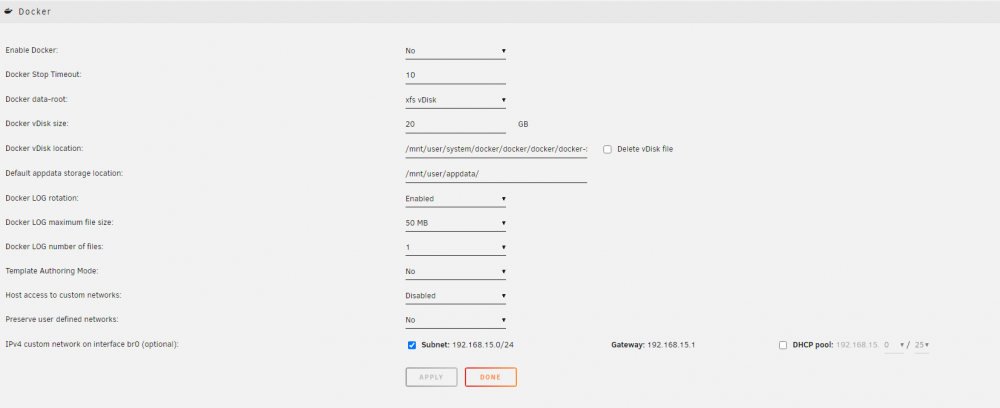Click the Docker vDisk location path field
Viewport: 1000px width, 408px height.
click(496, 149)
